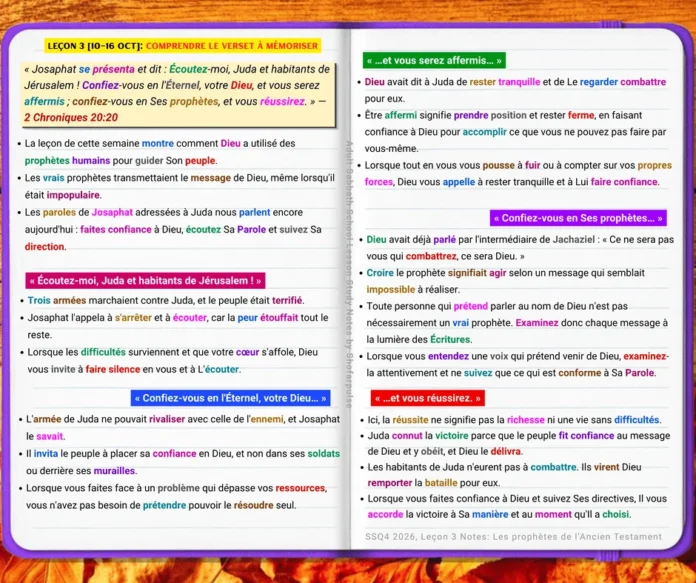Viewport: 696px width, 583px height.
Task: Select the green word "soldats"
Action: click(324, 453)
